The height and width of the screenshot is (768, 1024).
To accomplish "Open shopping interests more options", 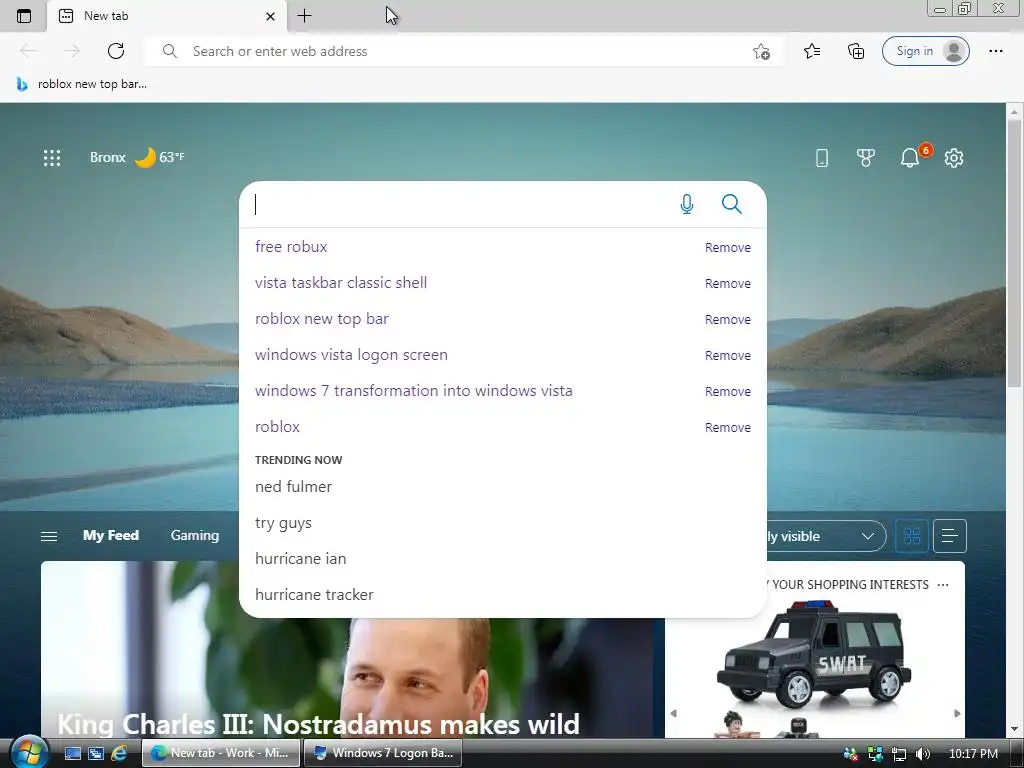I will point(943,585).
